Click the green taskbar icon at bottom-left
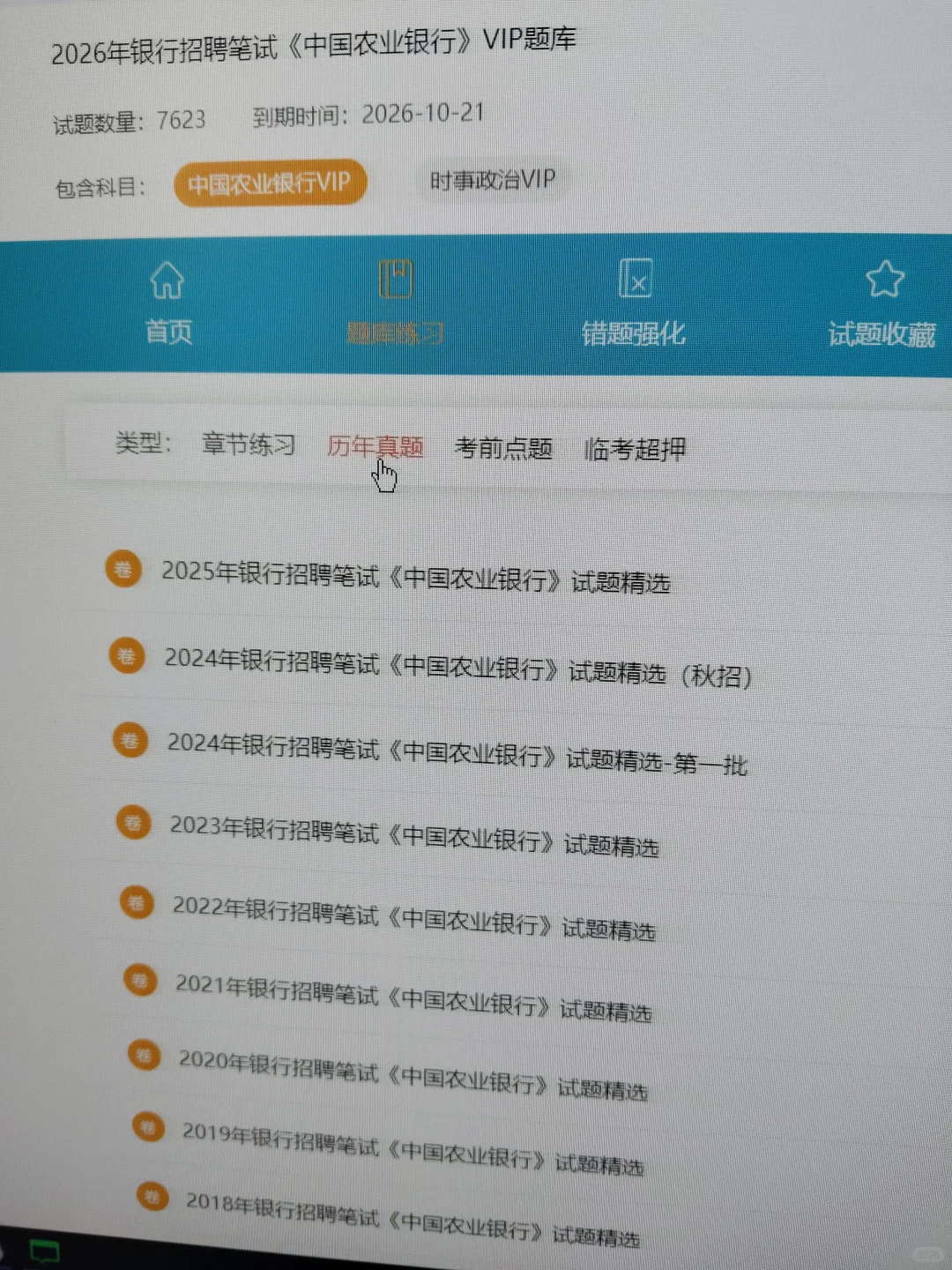The height and width of the screenshot is (1270, 952). coord(44,1251)
